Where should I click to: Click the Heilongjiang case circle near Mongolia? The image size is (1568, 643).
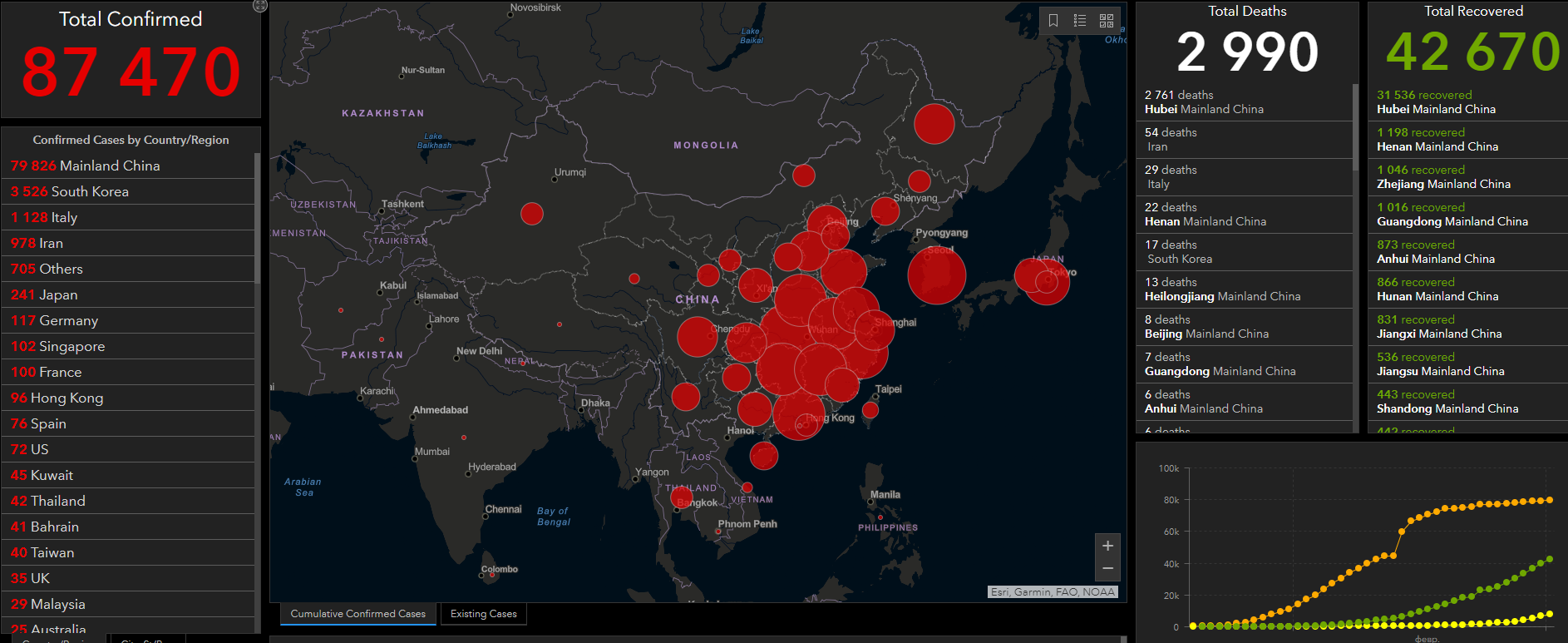click(934, 124)
